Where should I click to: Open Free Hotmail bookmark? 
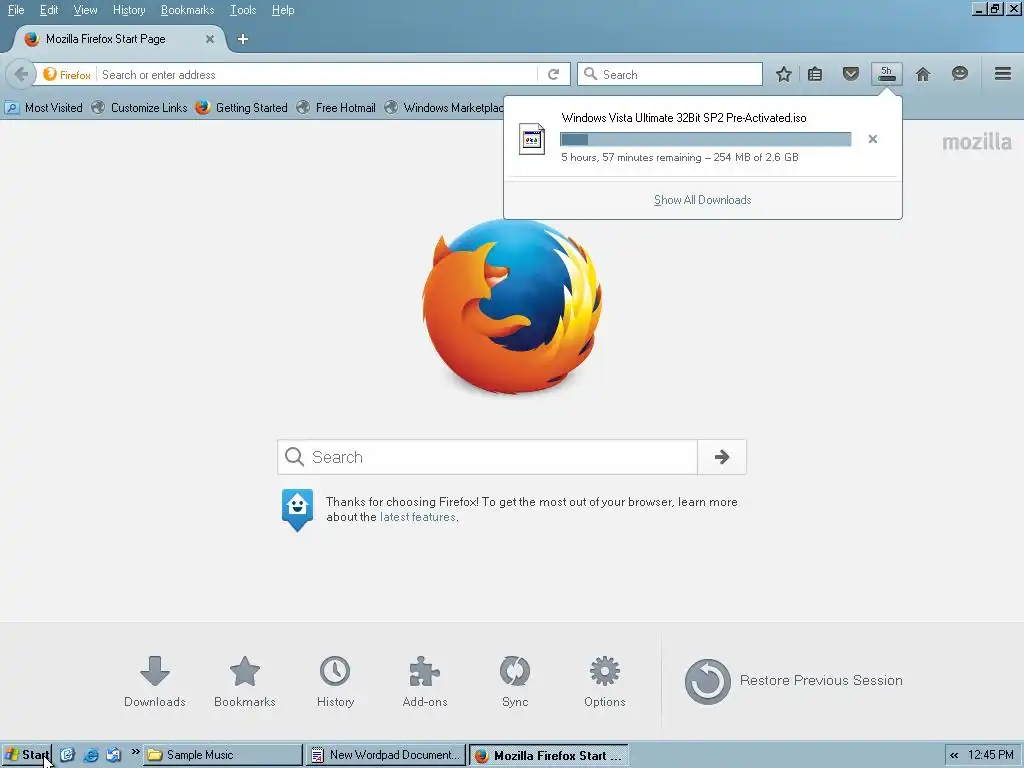tap(336, 108)
